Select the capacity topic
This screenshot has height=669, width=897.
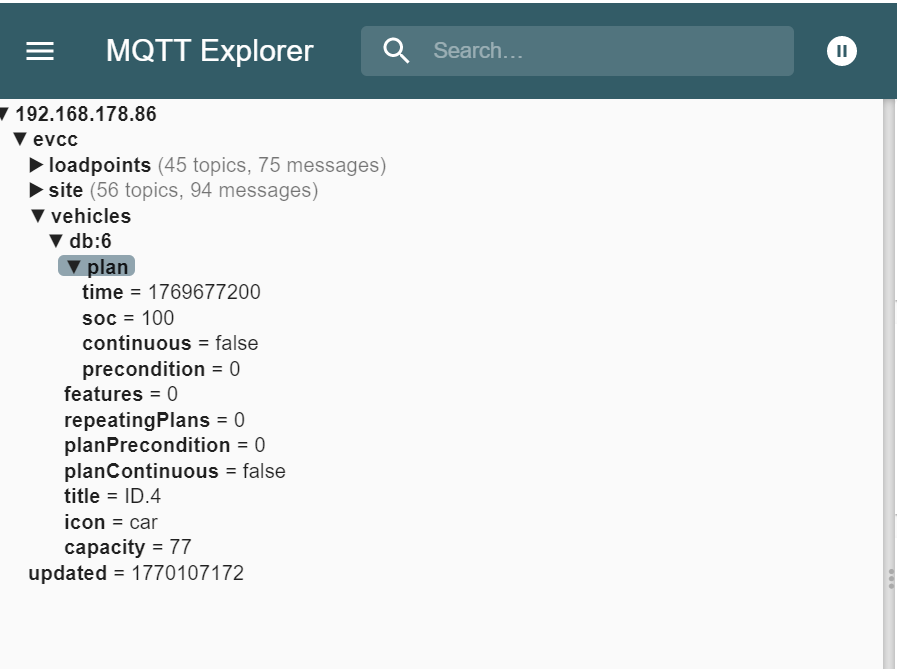[x=105, y=547]
